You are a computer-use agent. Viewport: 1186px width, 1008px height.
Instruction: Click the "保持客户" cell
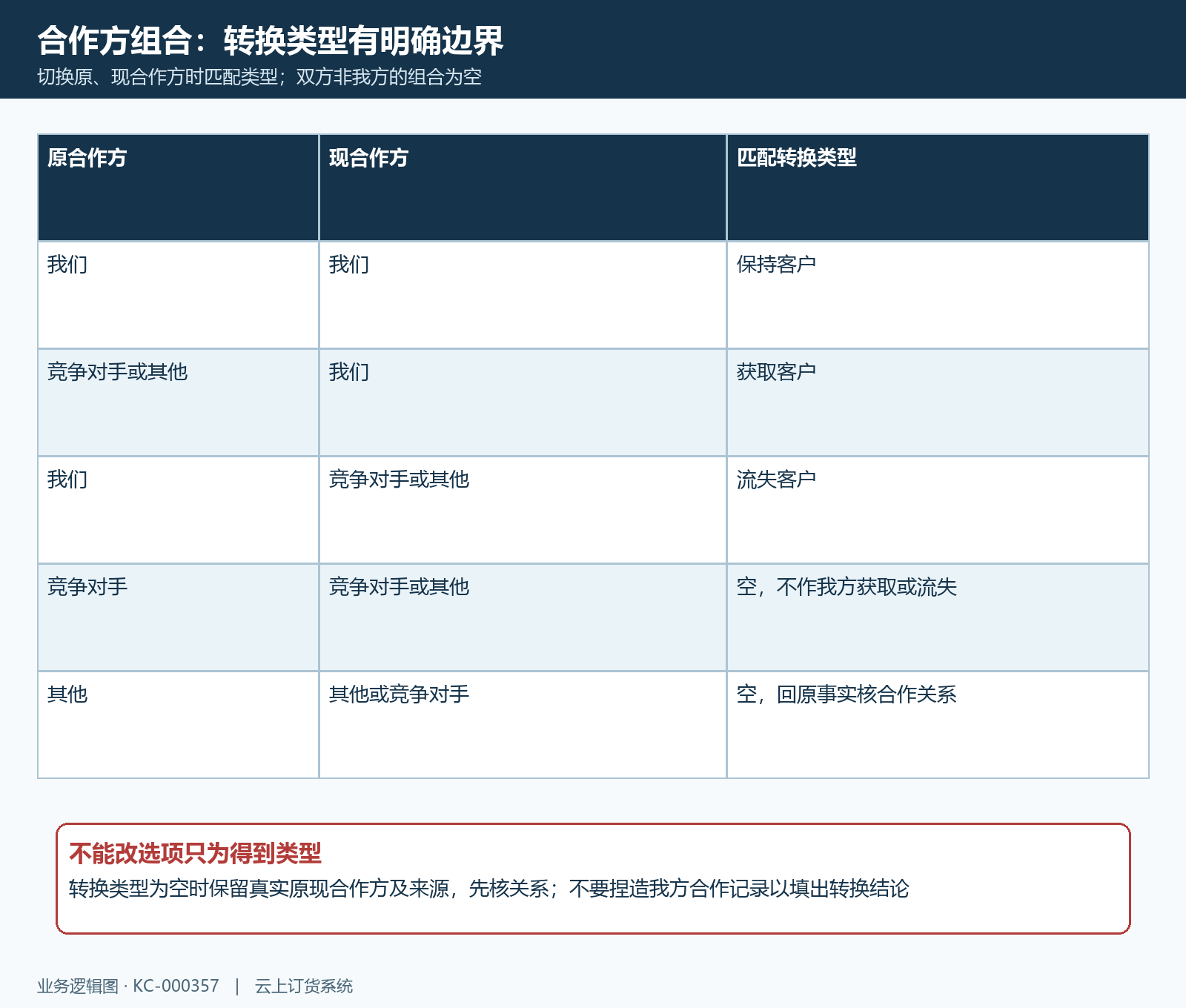pos(938,295)
